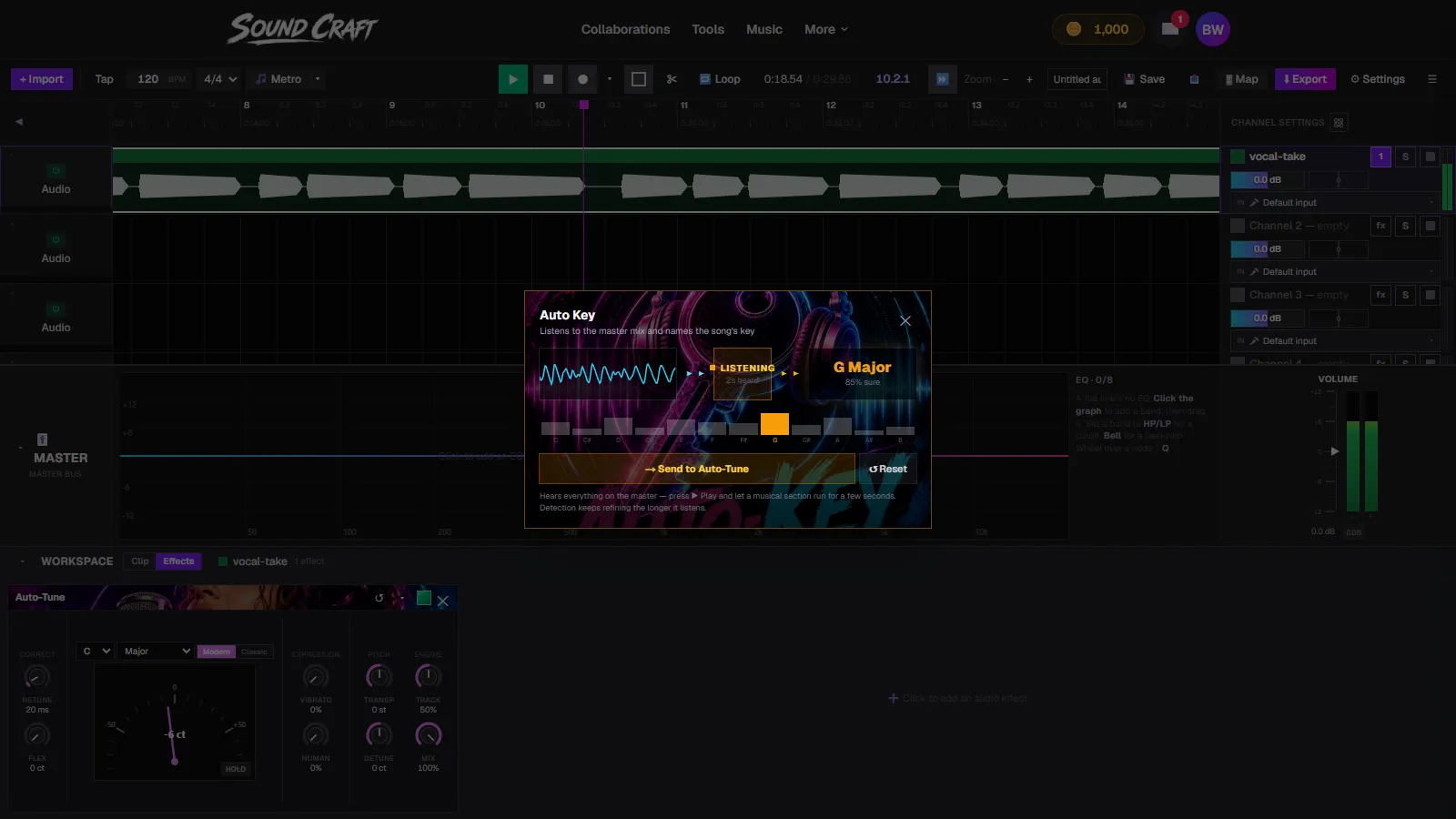Open notifications folder icon with badge

1170,29
